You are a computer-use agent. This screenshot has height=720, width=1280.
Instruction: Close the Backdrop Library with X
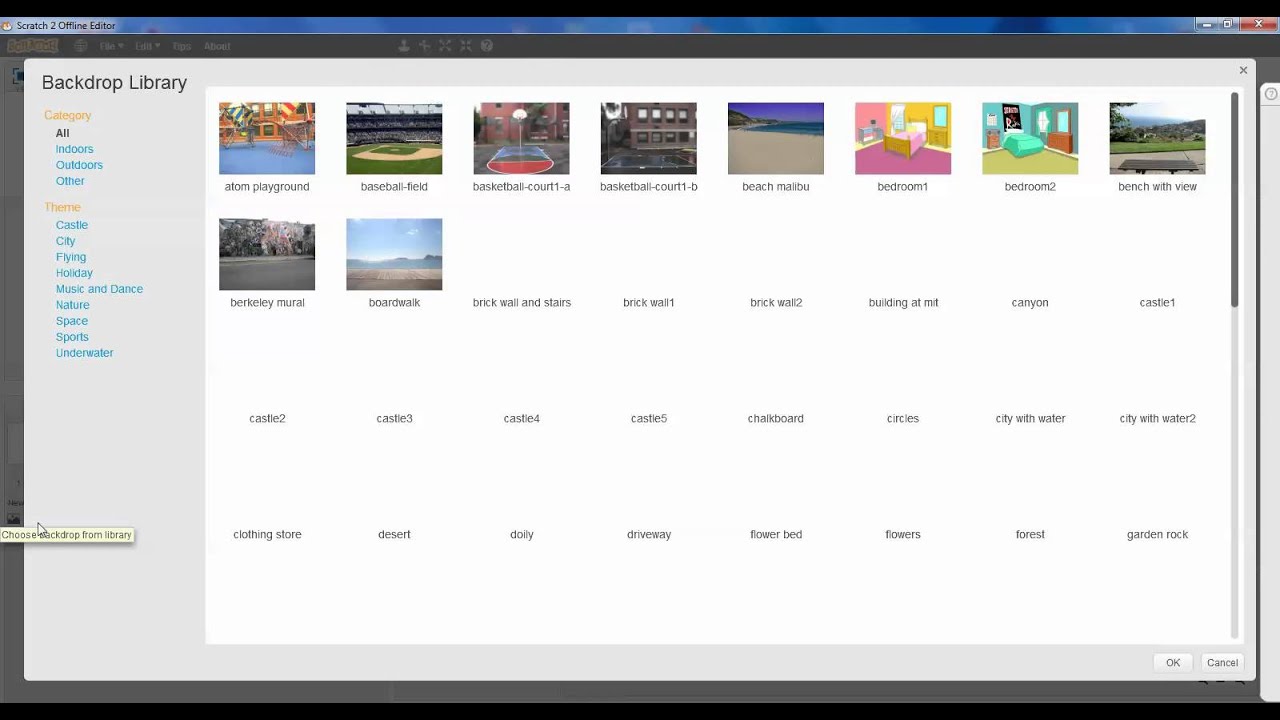click(x=1243, y=70)
